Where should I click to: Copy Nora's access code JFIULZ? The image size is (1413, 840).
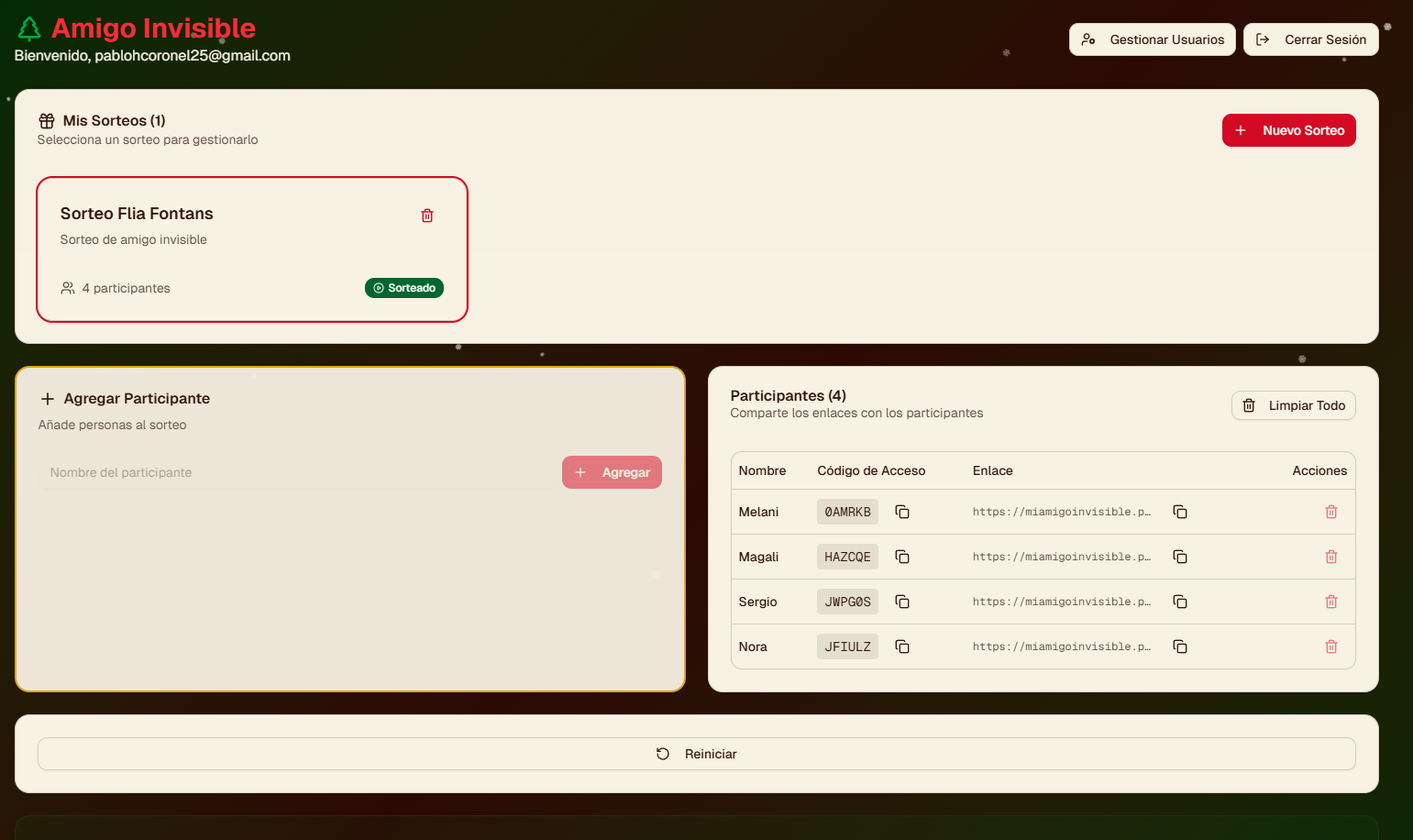click(902, 647)
